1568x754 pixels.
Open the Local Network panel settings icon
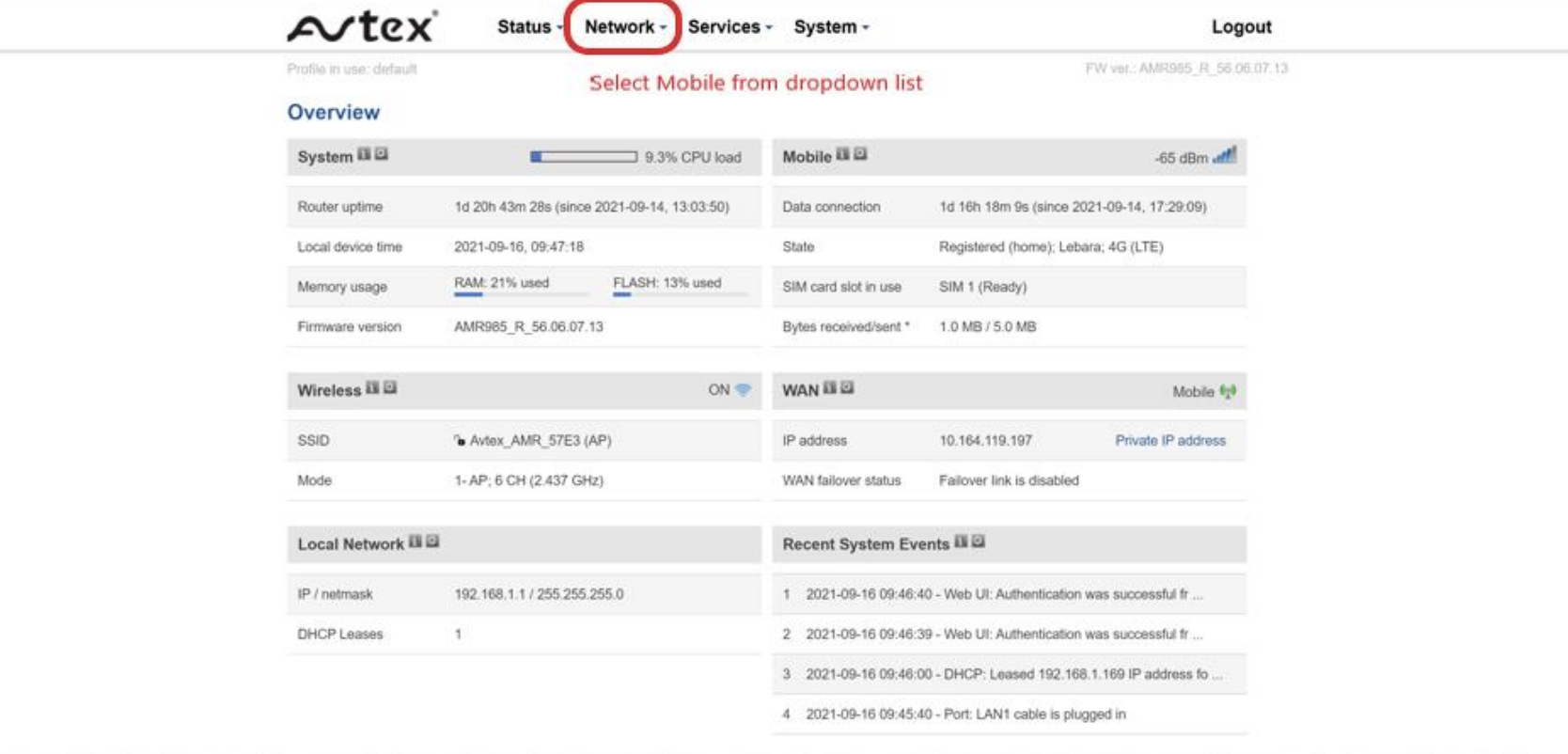pyautogui.click(x=432, y=542)
